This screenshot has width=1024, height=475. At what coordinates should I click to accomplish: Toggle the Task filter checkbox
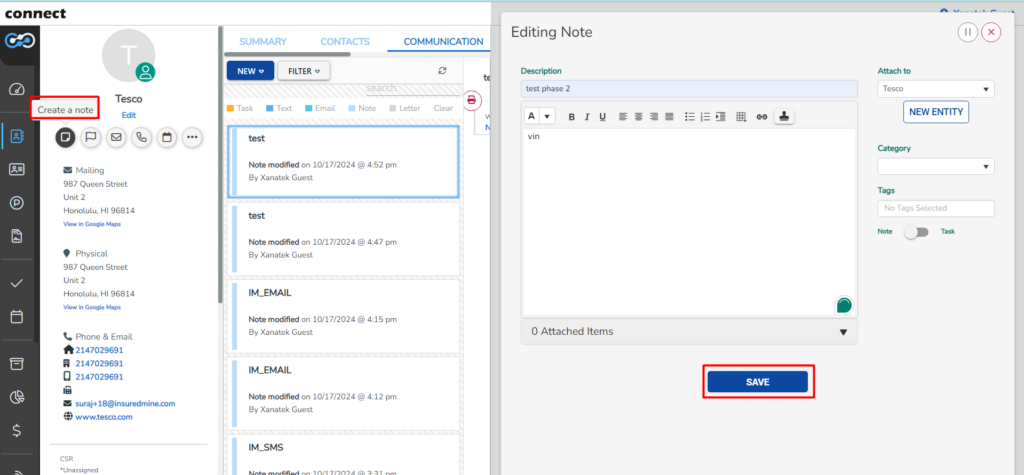230,108
